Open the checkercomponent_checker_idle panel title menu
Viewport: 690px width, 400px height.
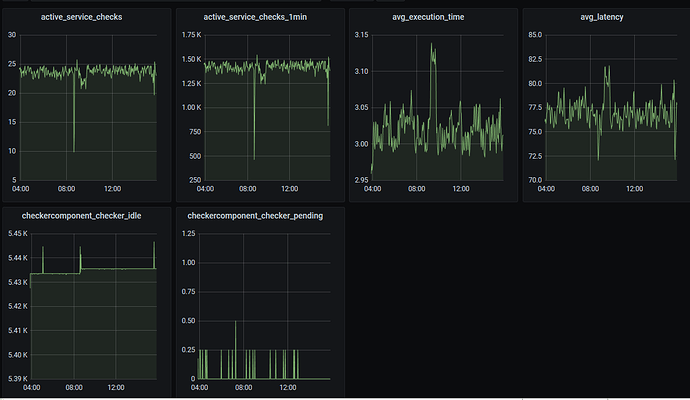[x=81, y=216]
